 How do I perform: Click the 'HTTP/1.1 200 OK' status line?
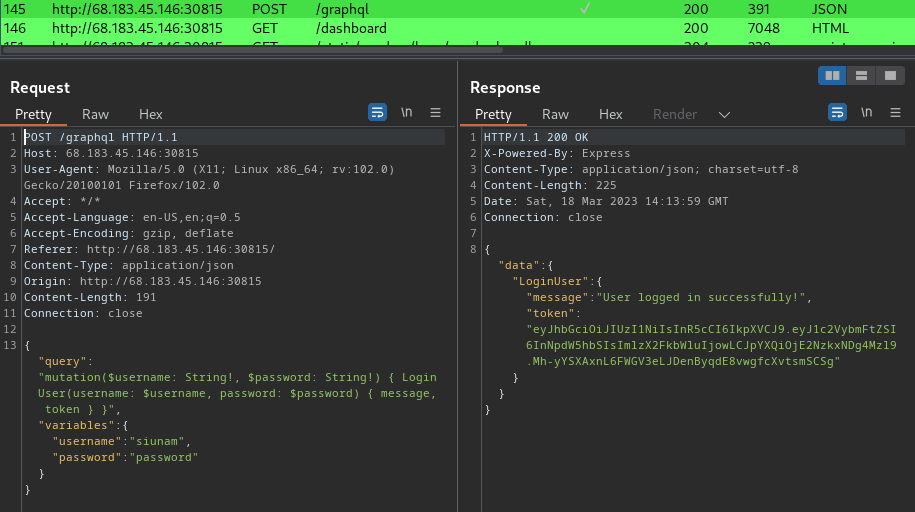click(536, 137)
